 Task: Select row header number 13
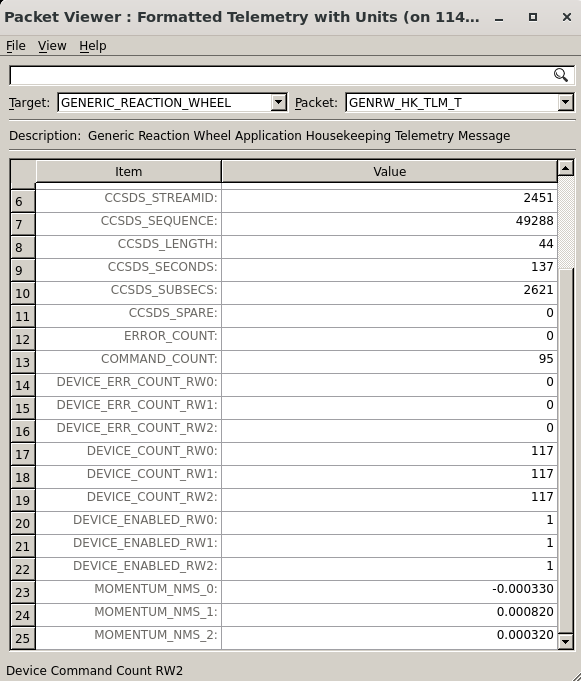(23, 362)
